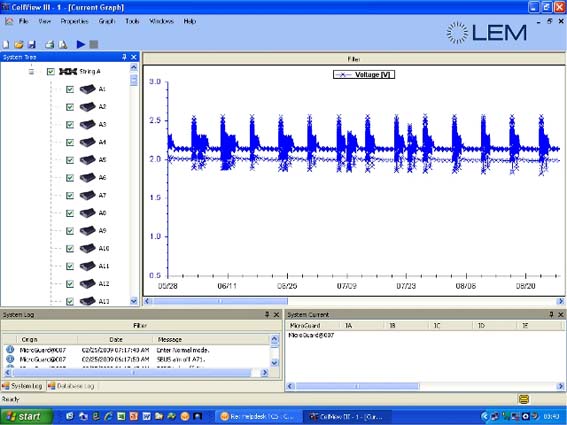This screenshot has width=567, height=425.
Task: Open file using folder toolbar icon
Action: pos(19,44)
